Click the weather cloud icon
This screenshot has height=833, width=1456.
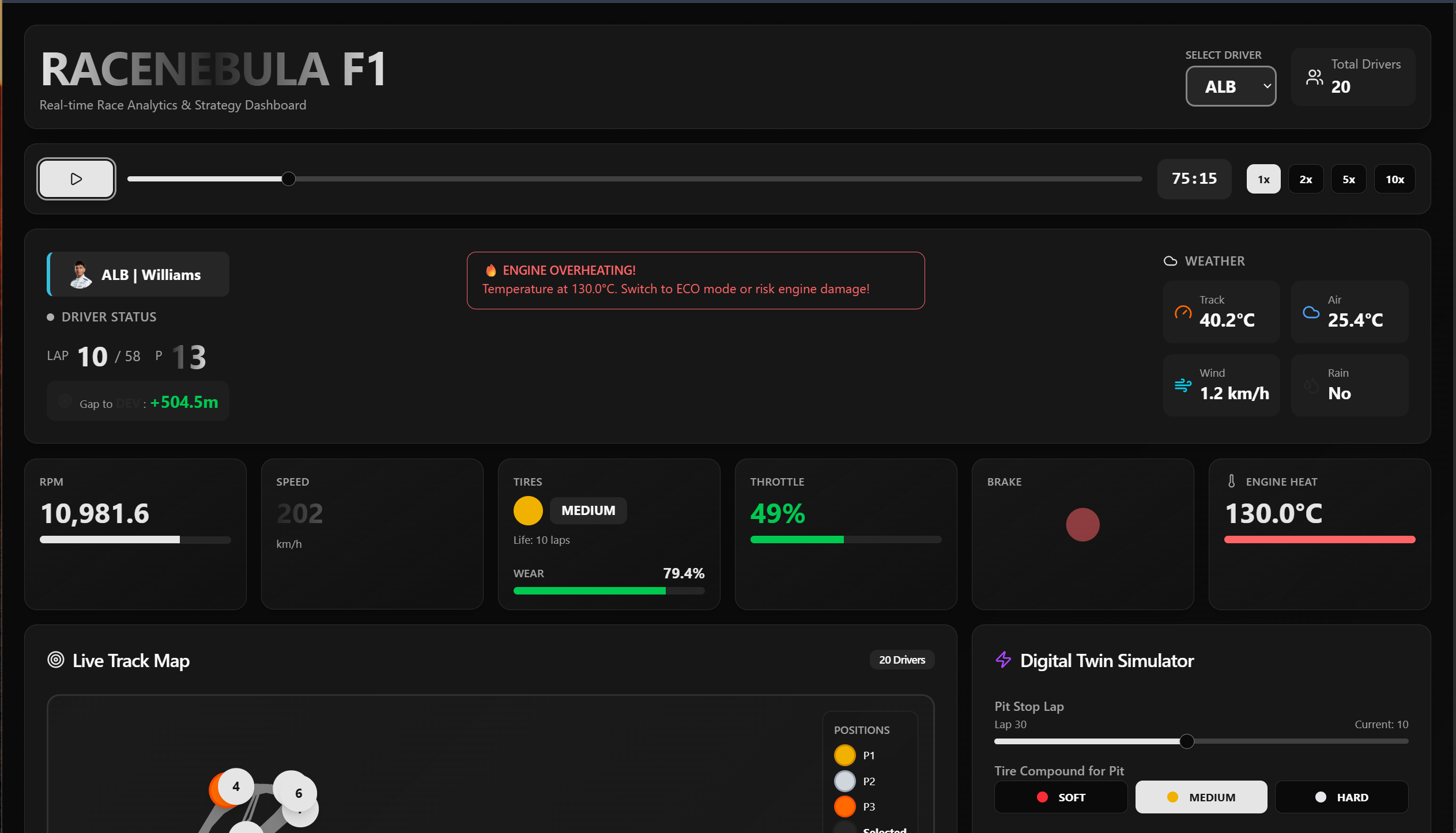[1170, 261]
